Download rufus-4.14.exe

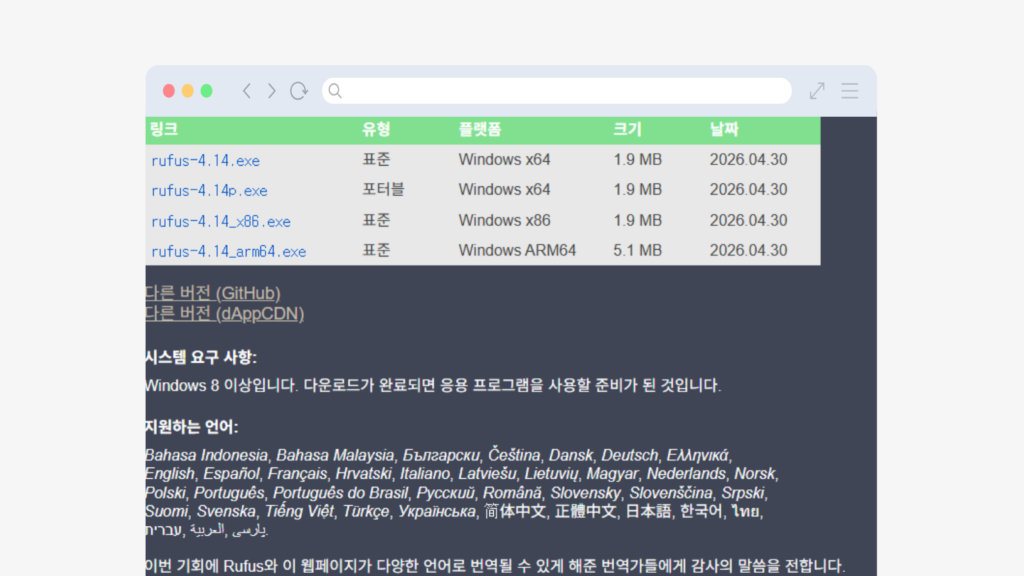pos(205,161)
